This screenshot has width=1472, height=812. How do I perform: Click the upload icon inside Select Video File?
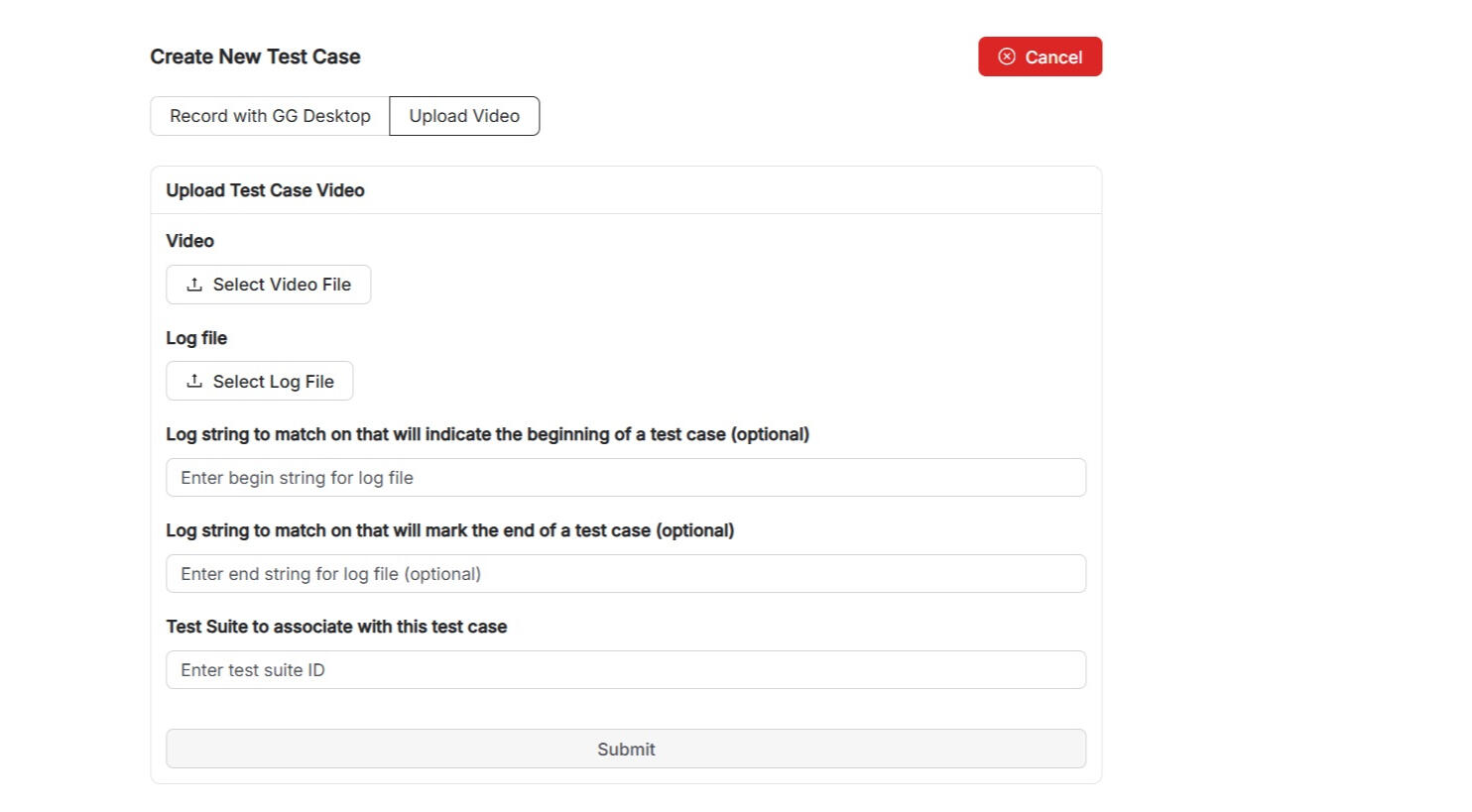pos(194,285)
